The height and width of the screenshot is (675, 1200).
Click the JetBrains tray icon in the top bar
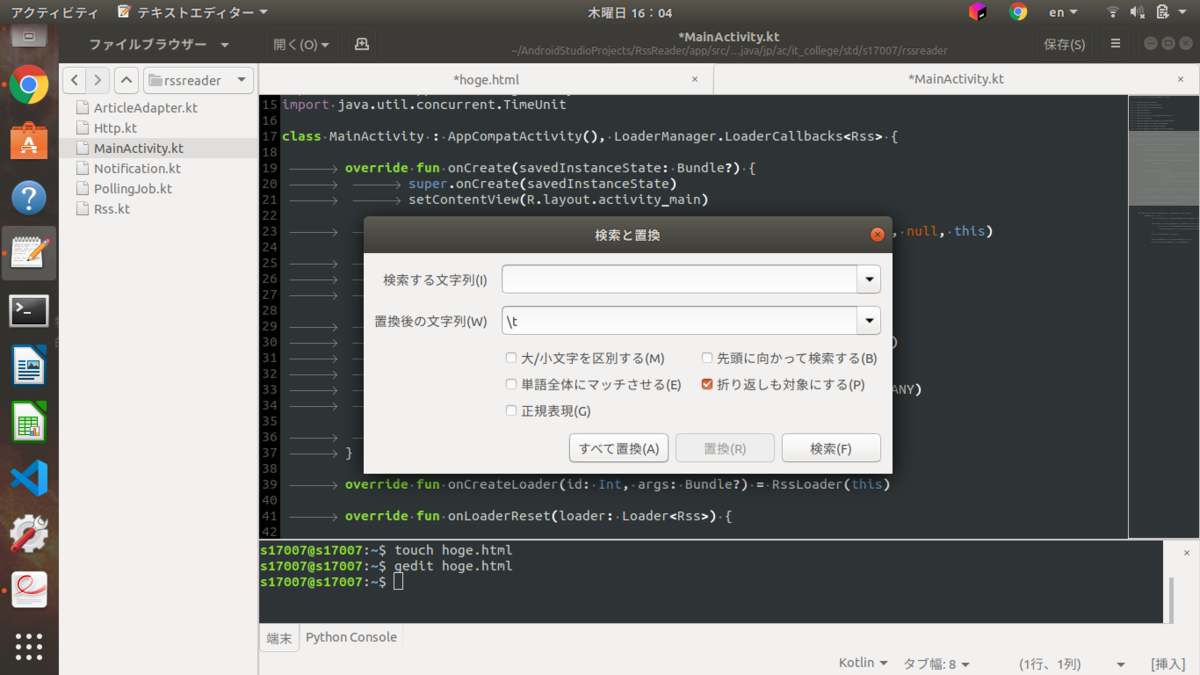pyautogui.click(x=978, y=12)
